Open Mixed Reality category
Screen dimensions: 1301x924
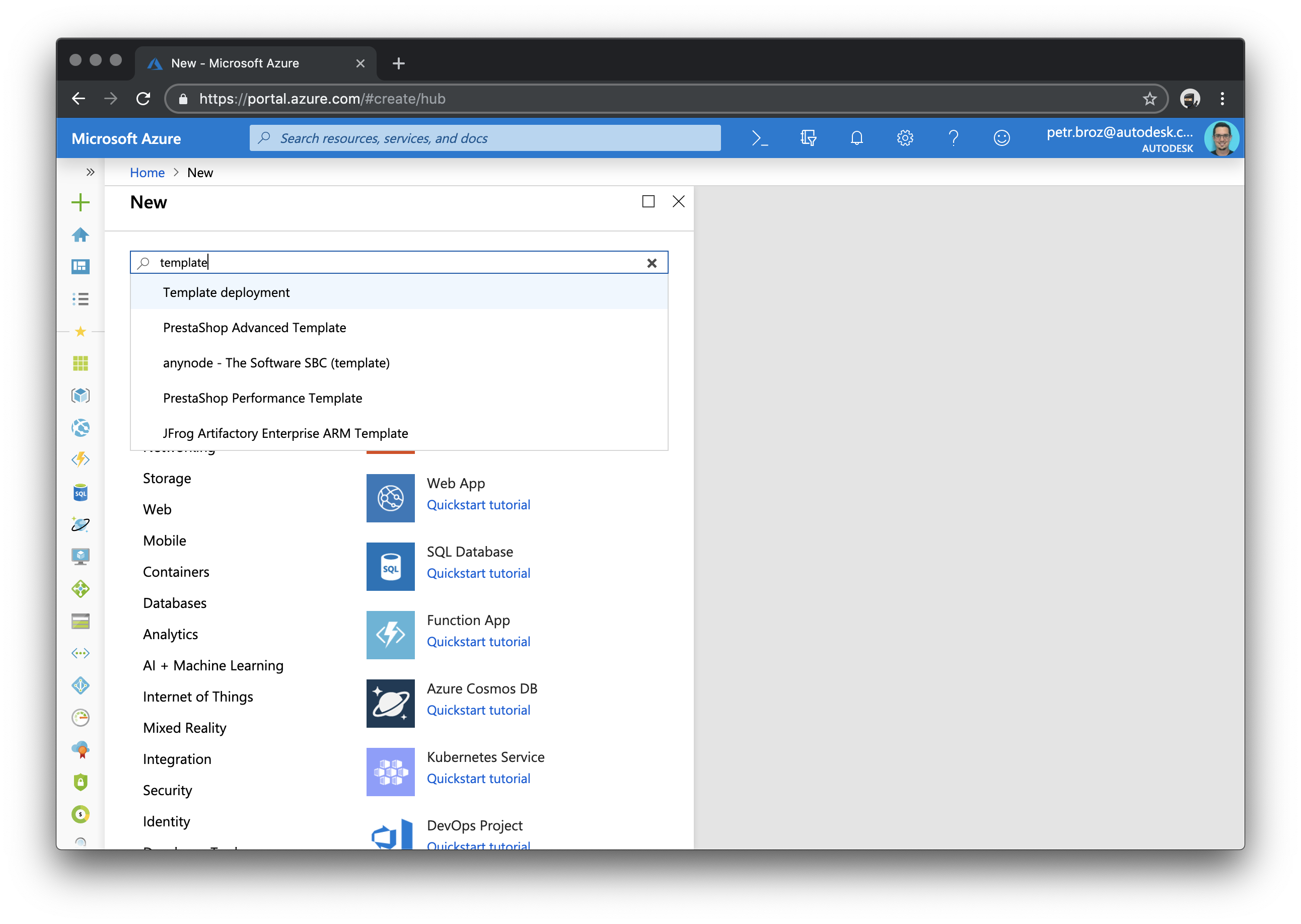click(184, 729)
